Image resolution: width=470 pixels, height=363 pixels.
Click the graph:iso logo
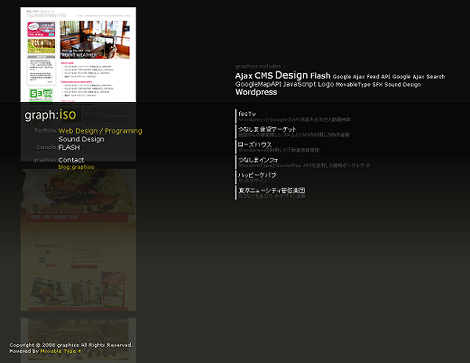coord(50,115)
